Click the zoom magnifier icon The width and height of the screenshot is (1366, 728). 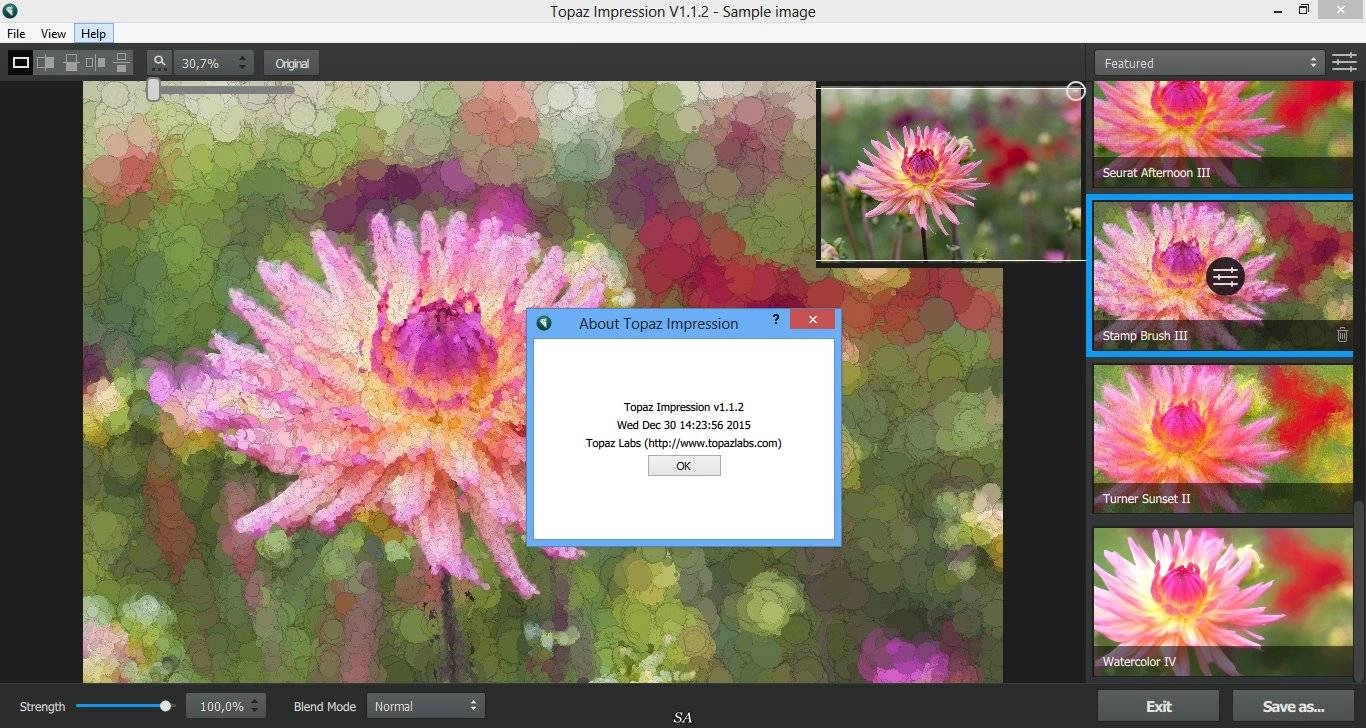(160, 63)
